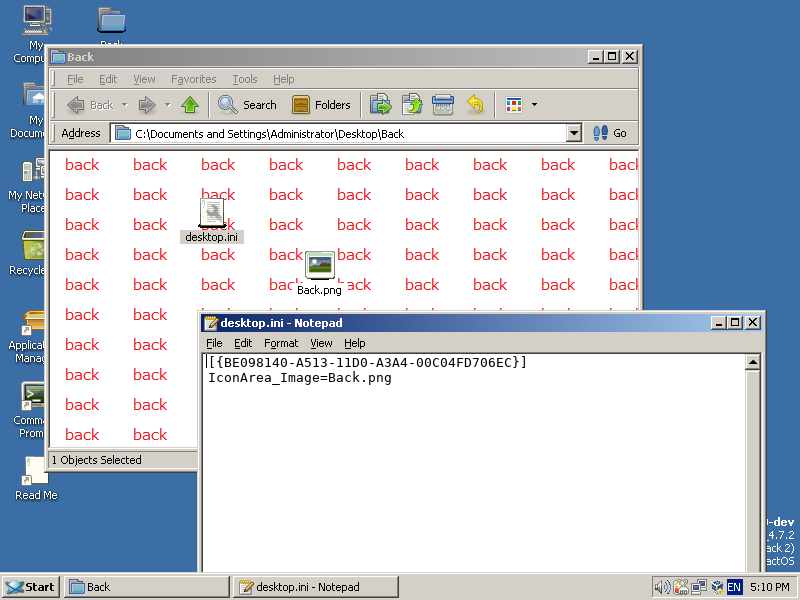This screenshot has height=600, width=800.
Task: Click the Copy To toolbar icon
Action: click(x=412, y=104)
